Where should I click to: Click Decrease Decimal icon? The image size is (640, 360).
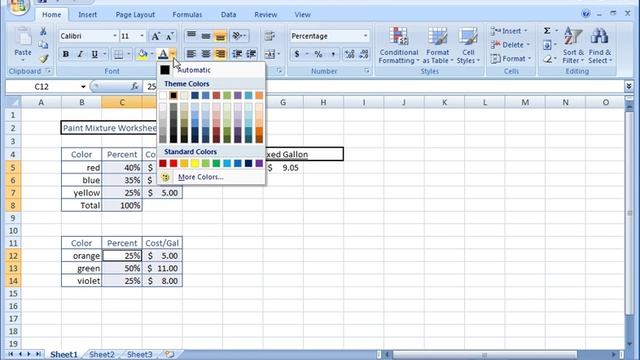364,54
